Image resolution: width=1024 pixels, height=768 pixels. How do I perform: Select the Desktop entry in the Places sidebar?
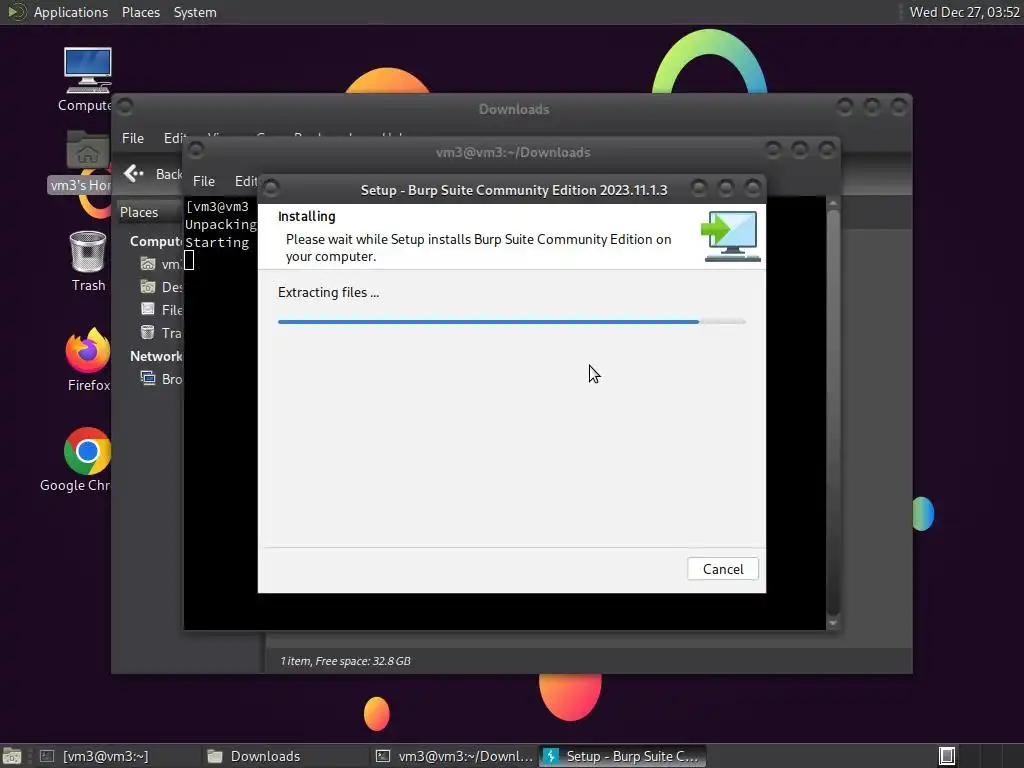click(x=161, y=287)
